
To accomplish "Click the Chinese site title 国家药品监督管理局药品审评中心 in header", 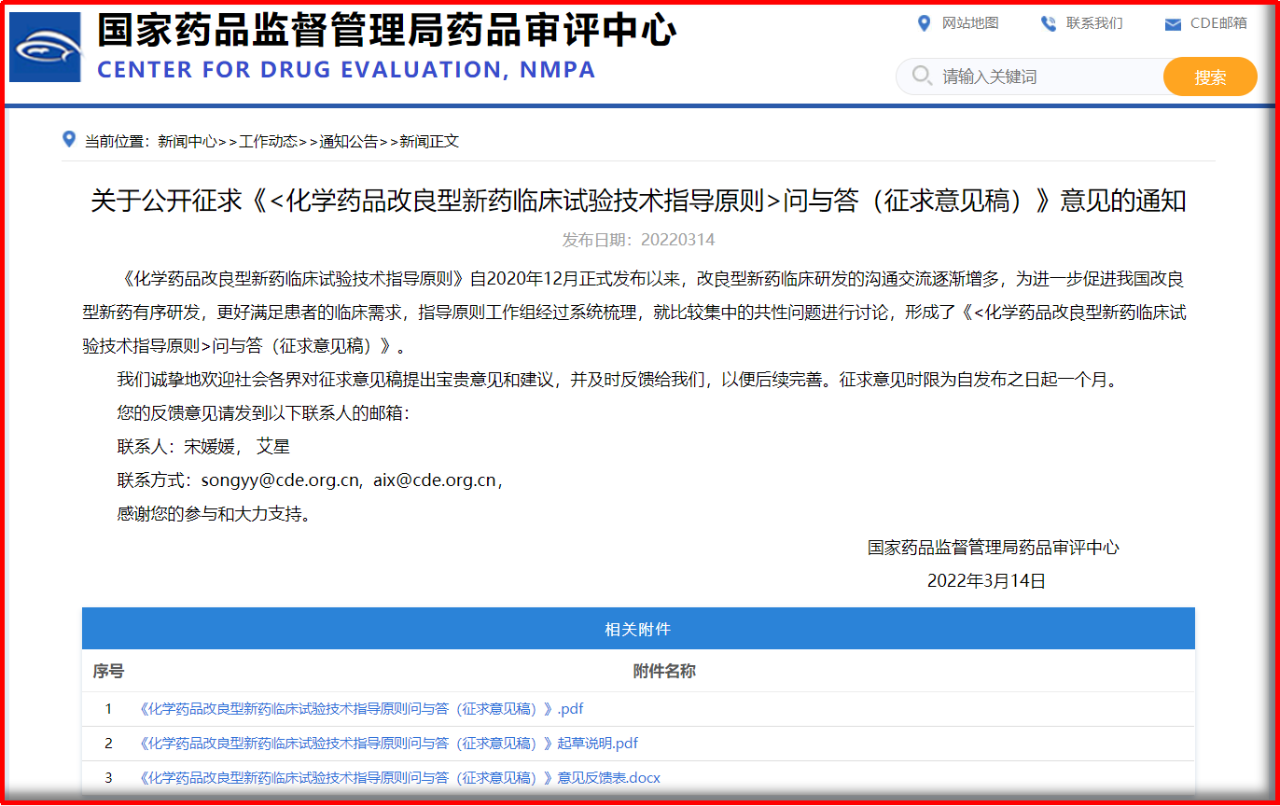I will coord(386,30).
